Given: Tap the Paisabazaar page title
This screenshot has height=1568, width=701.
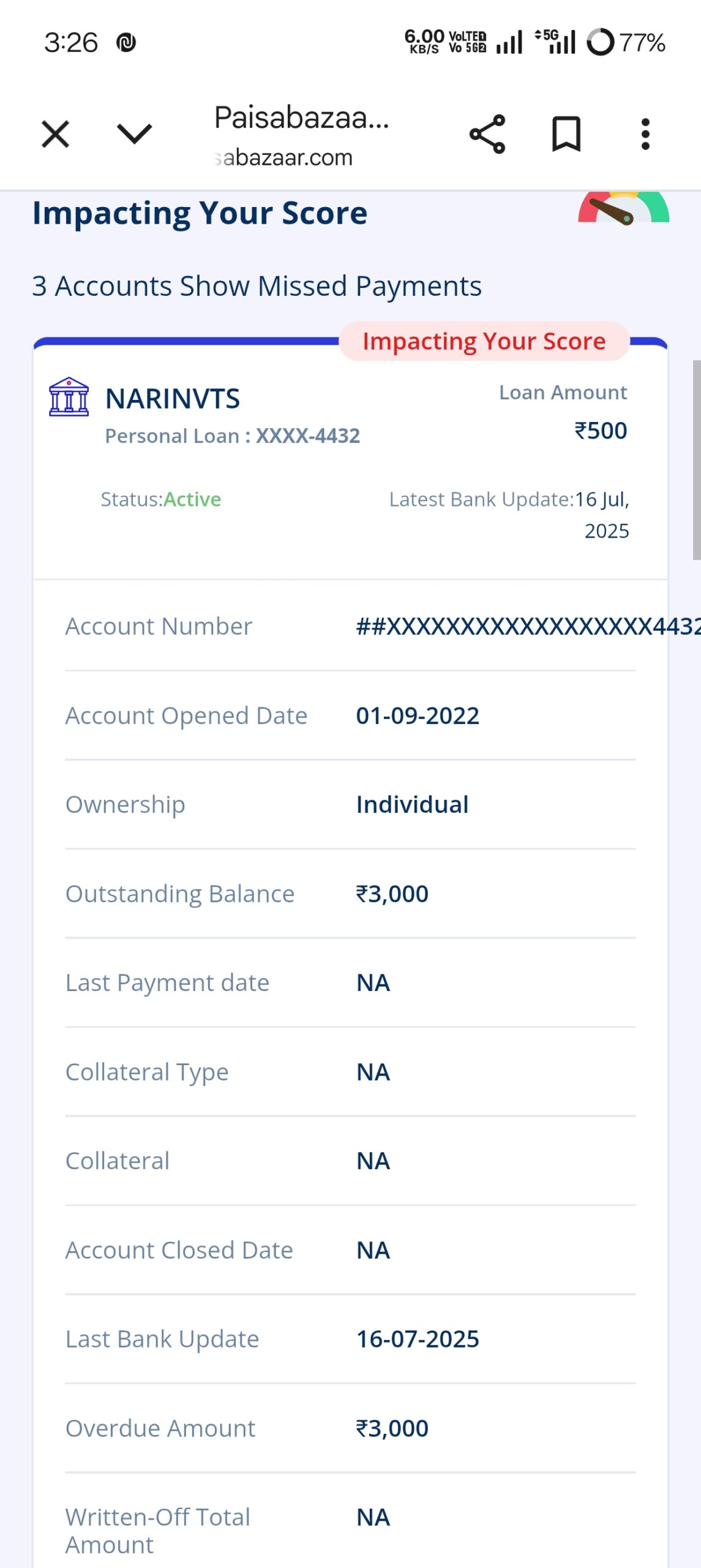Looking at the screenshot, I should point(301,118).
